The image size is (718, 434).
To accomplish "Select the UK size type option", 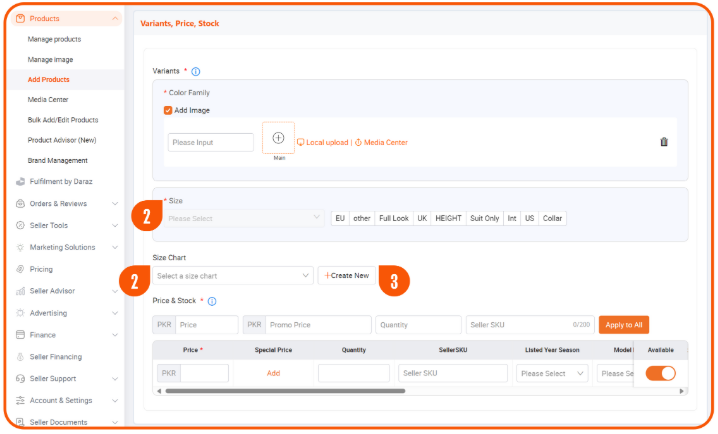I will click(422, 218).
